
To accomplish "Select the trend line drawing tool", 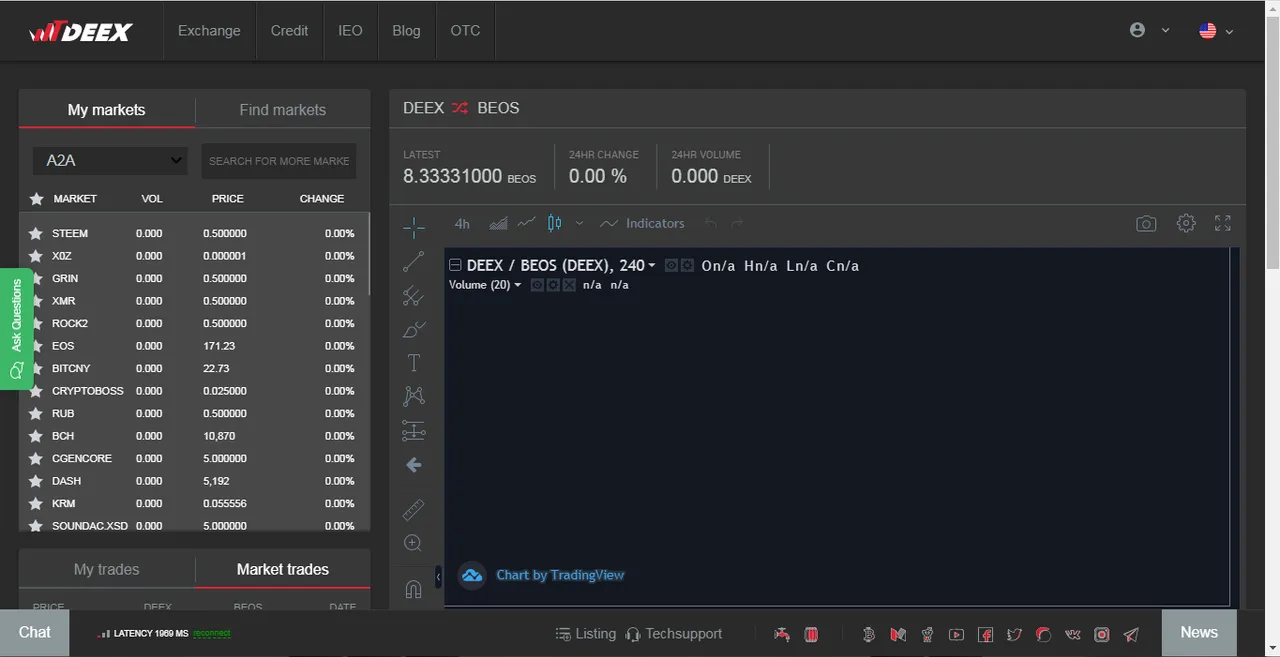I will pos(414,261).
